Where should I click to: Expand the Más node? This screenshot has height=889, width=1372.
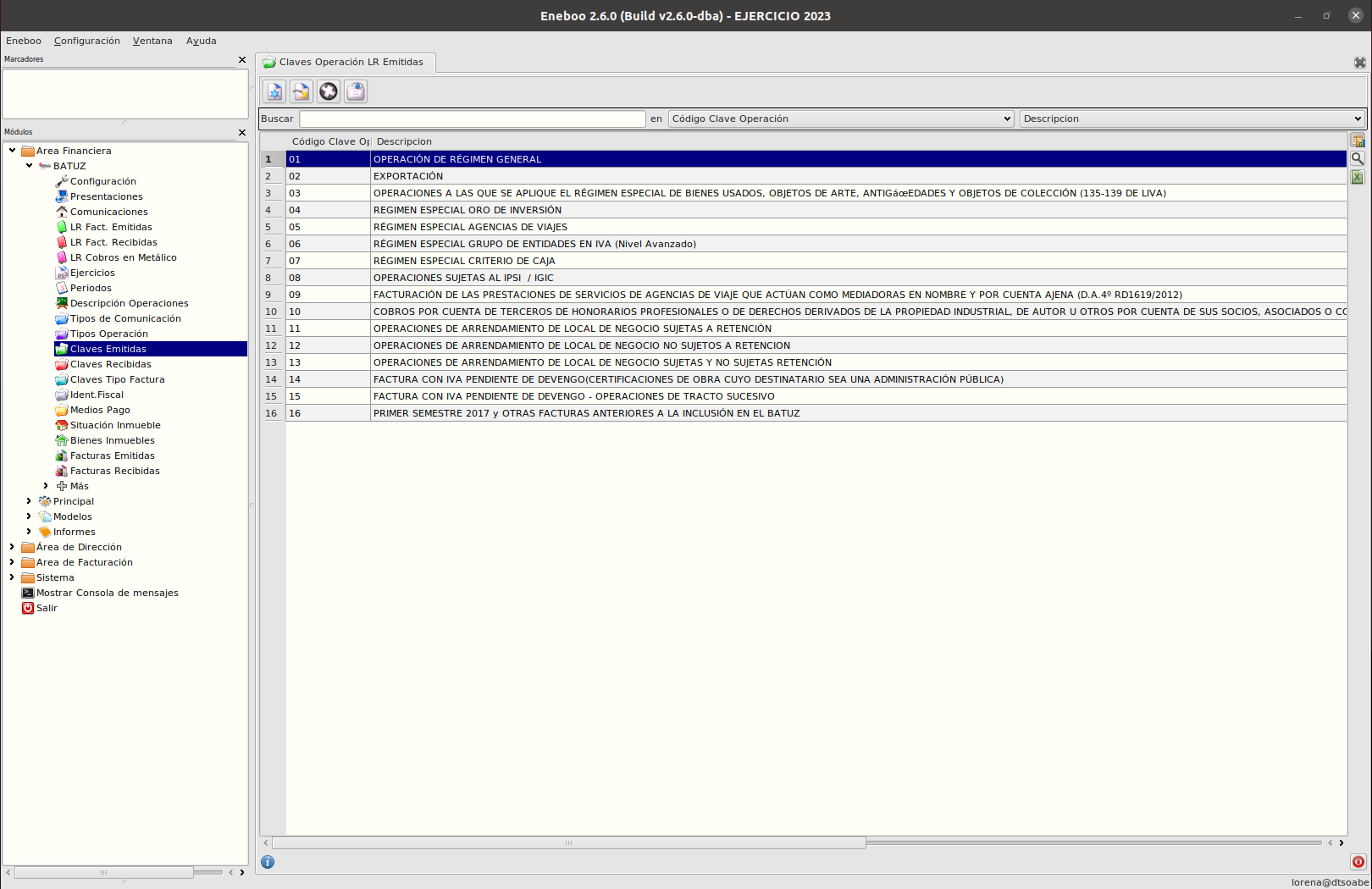pyautogui.click(x=46, y=486)
